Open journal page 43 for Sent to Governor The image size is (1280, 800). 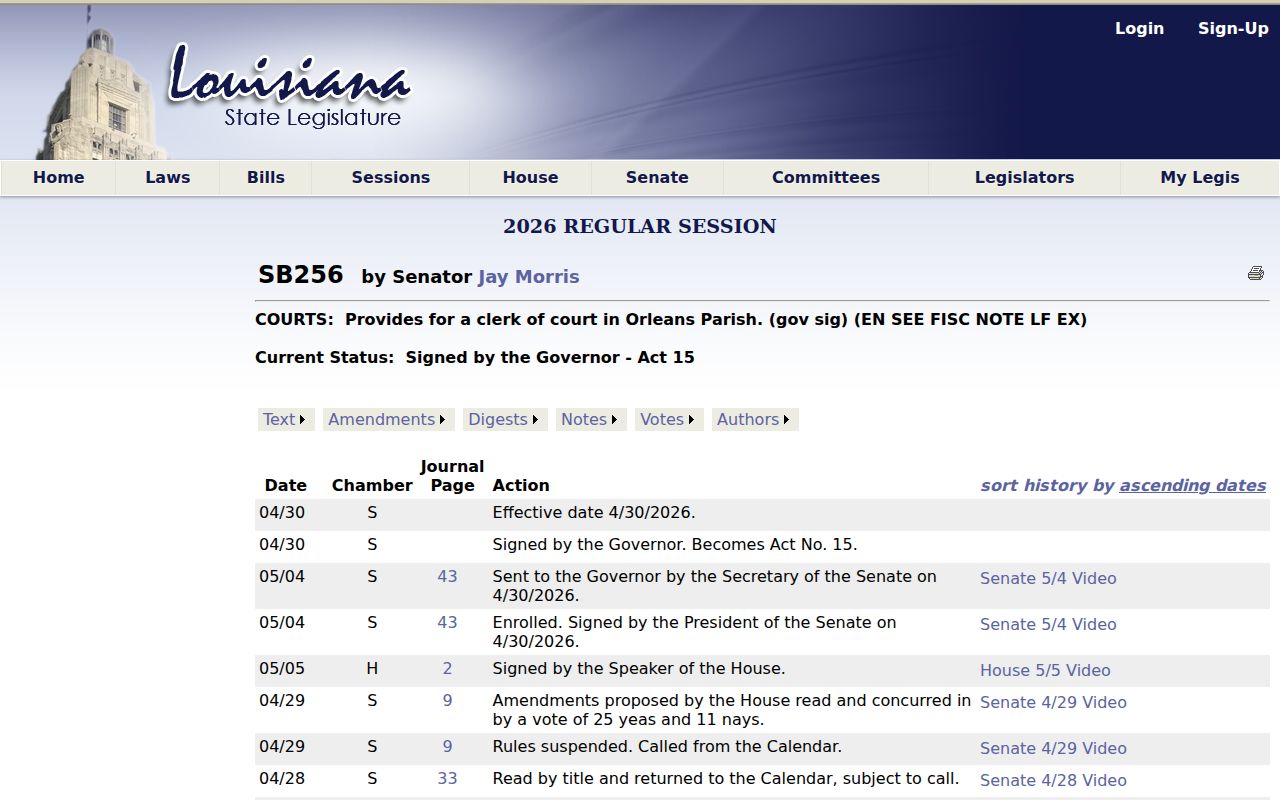tap(447, 577)
